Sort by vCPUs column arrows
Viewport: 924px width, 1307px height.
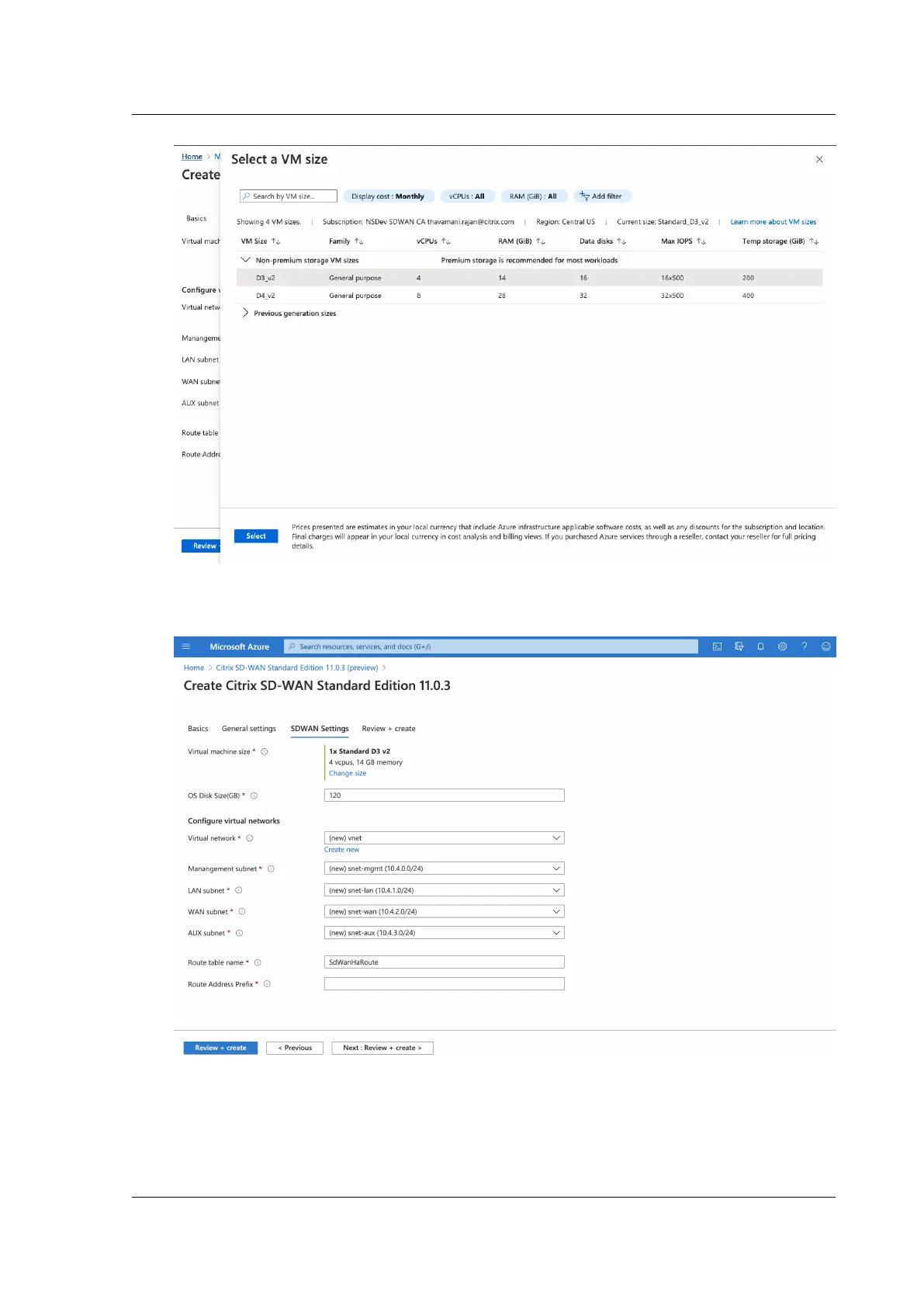point(446,241)
